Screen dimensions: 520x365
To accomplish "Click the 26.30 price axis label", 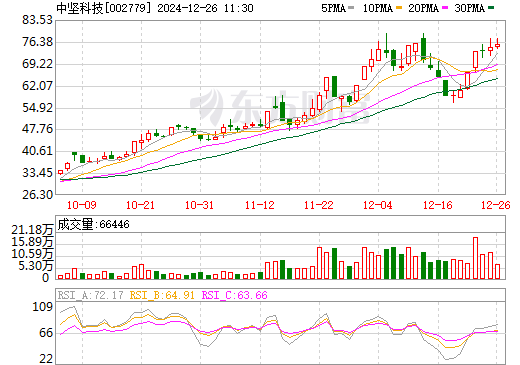I will click(x=37, y=194).
